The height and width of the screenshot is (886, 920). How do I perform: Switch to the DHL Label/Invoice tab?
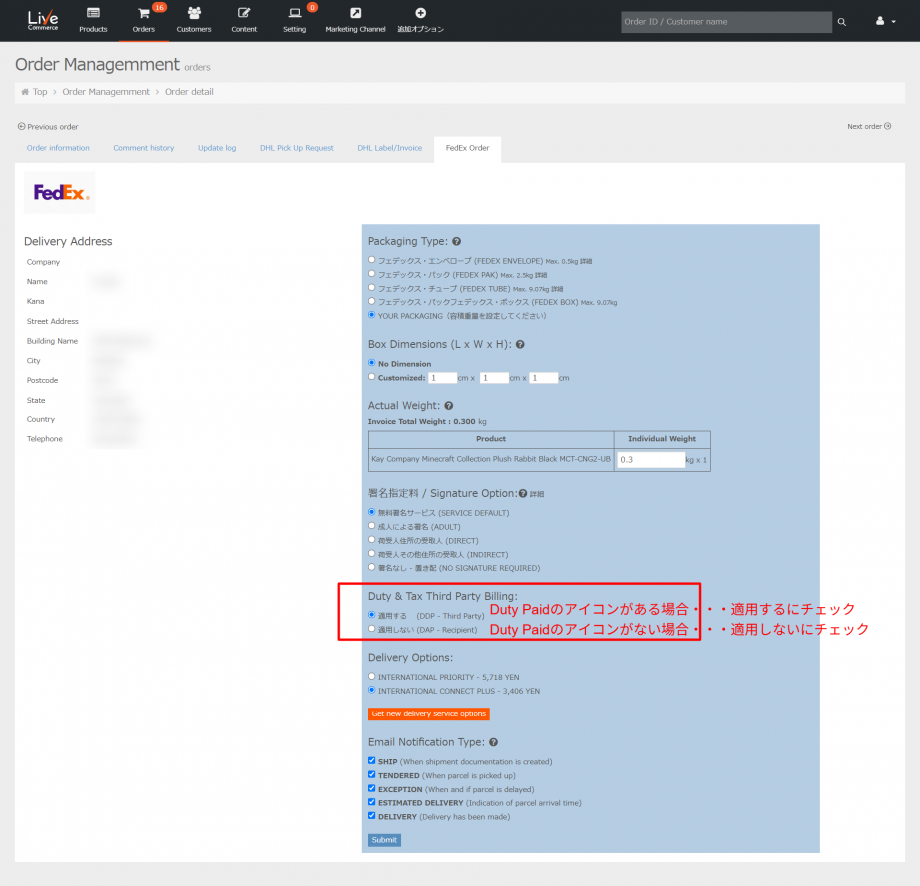point(390,148)
